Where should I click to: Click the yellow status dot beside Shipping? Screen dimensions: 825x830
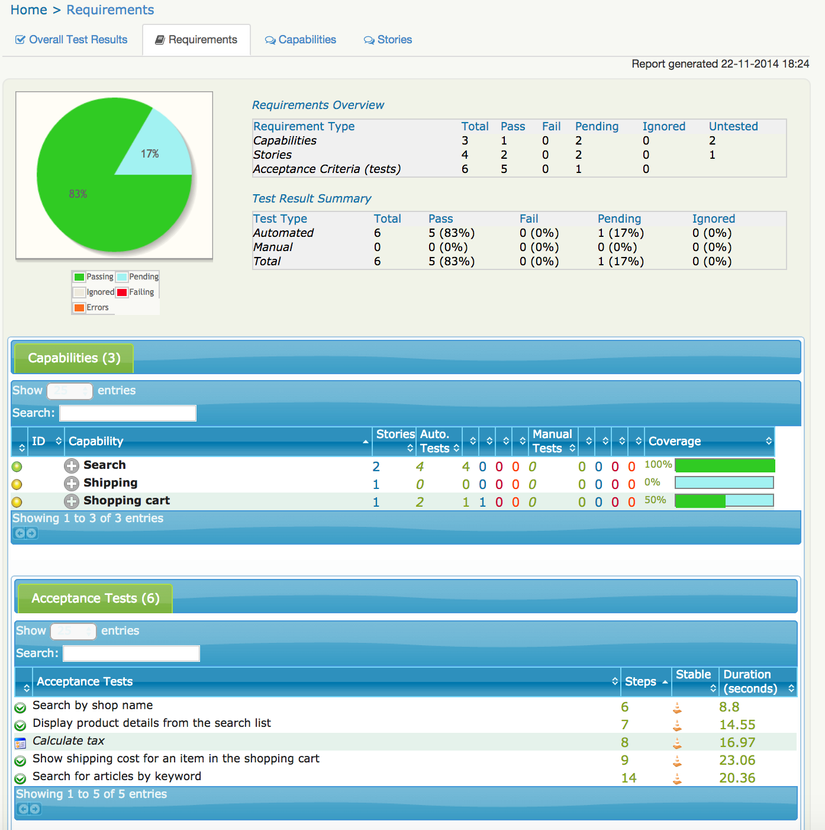(x=17, y=484)
